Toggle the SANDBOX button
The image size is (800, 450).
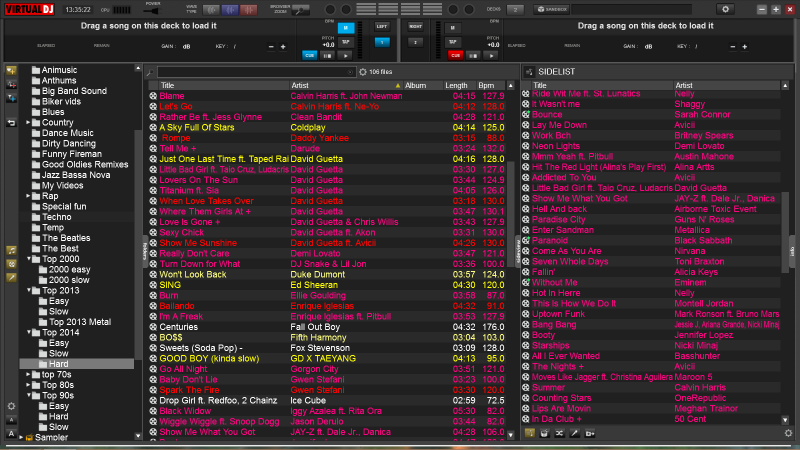click(x=552, y=9)
